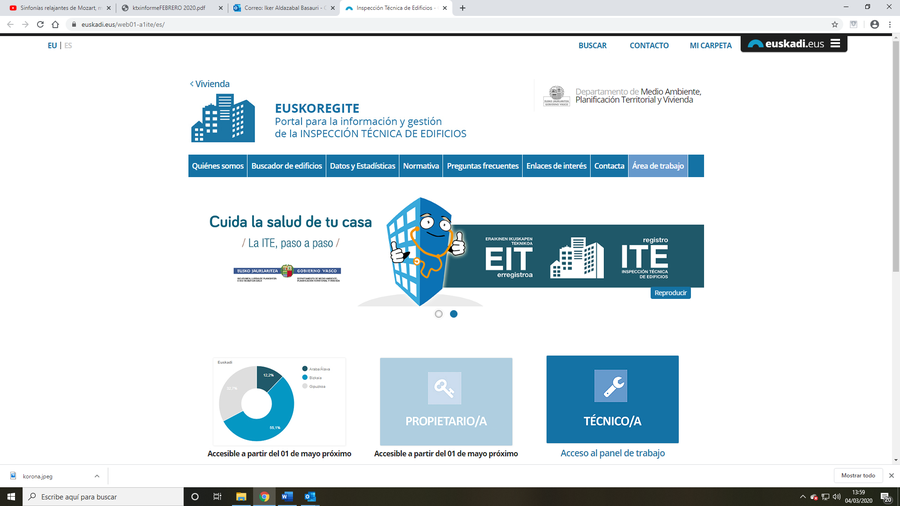Open Task View in taskbar
This screenshot has height=506, width=900.
217,497
